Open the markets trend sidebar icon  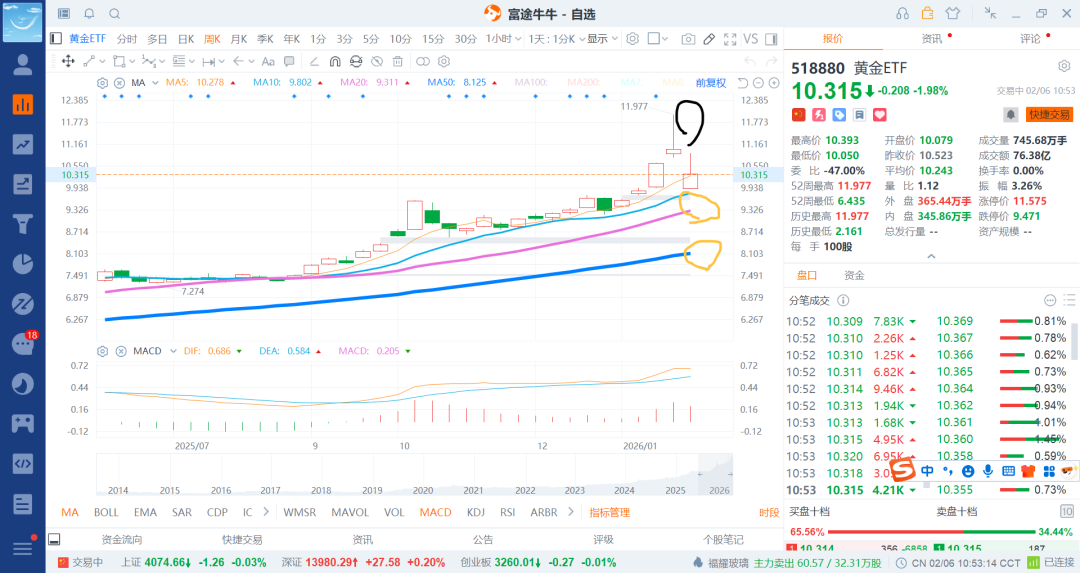point(23,144)
